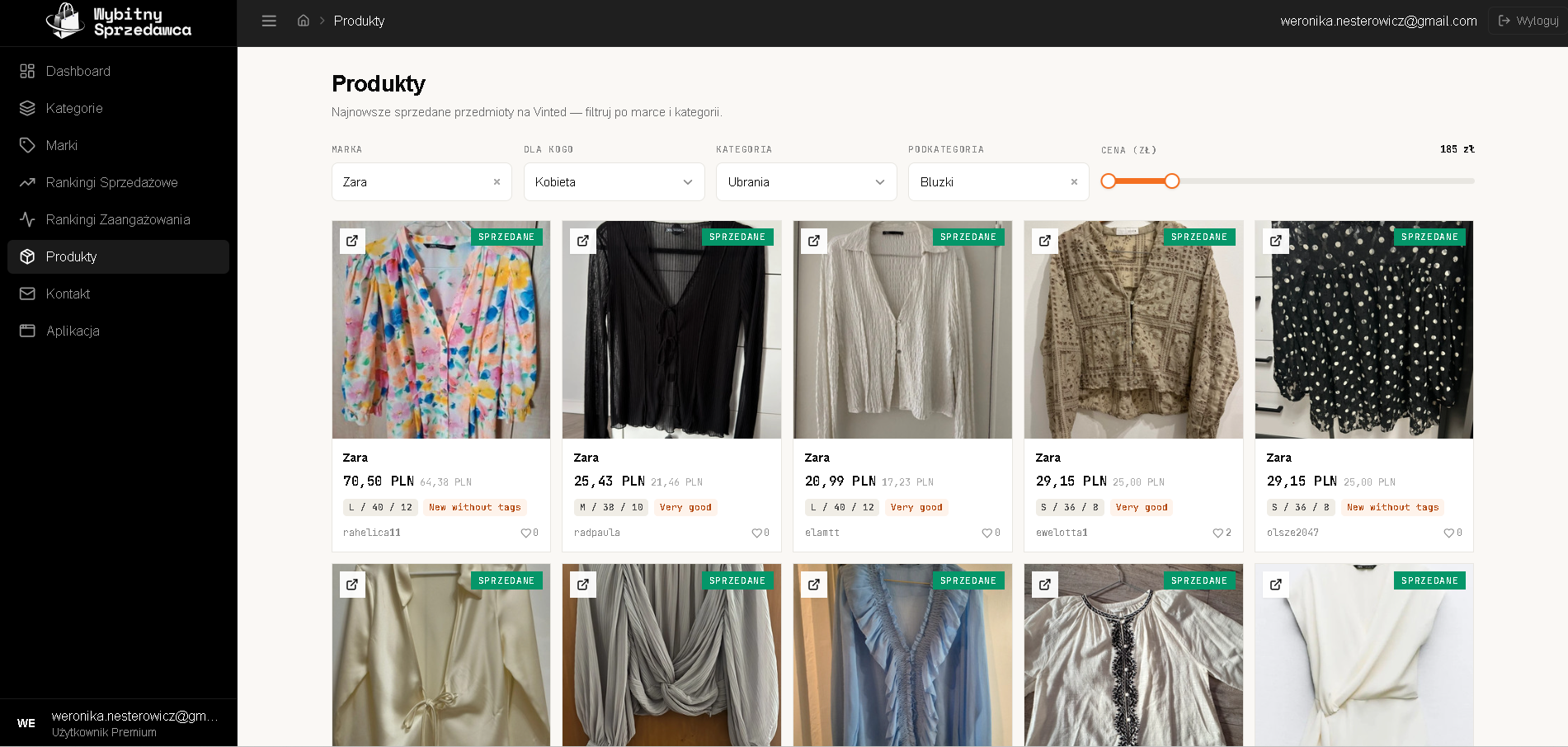
Task: Like the elamtt item heart icon
Action: click(x=986, y=533)
